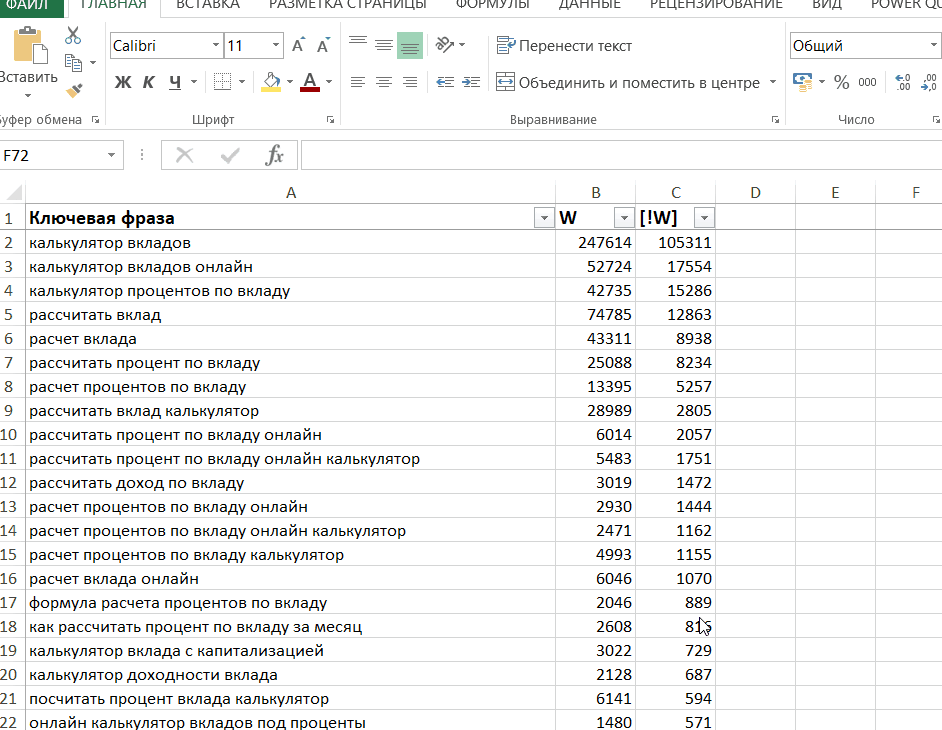Click Объединить и поместить в центре button

pyautogui.click(x=628, y=82)
